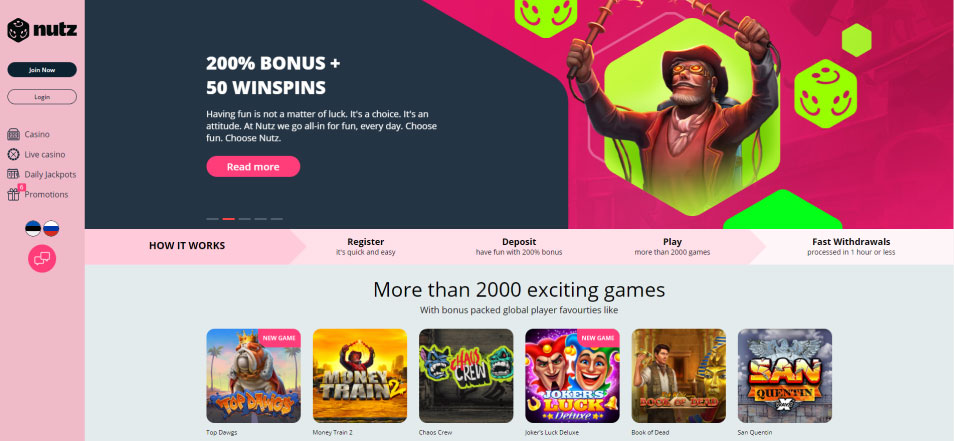The image size is (954, 441).
Task: Select the last carousel slide indicator
Action: 277,218
